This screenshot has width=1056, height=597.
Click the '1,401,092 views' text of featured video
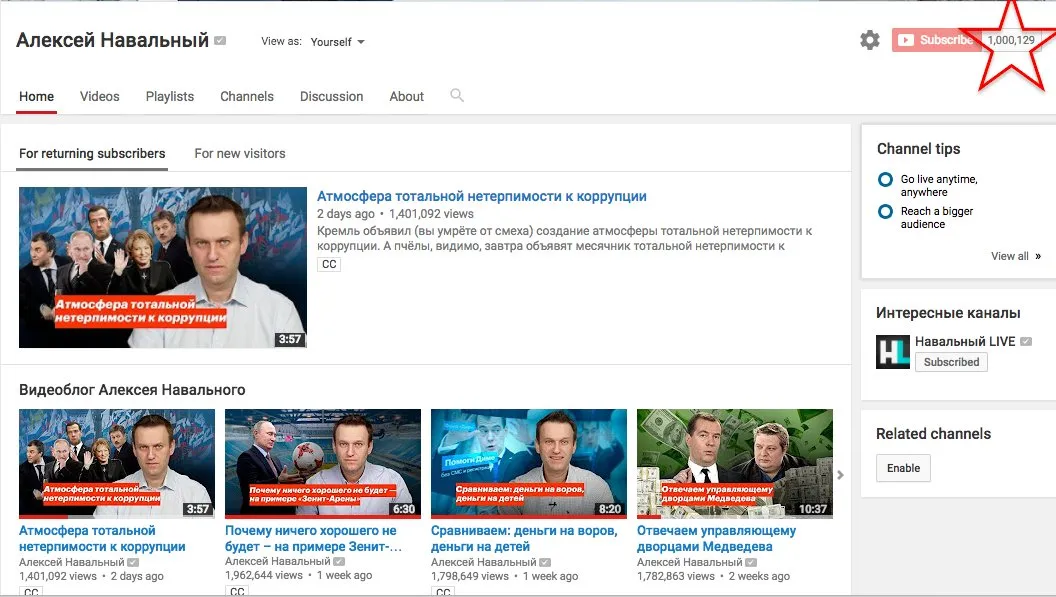[431, 214]
